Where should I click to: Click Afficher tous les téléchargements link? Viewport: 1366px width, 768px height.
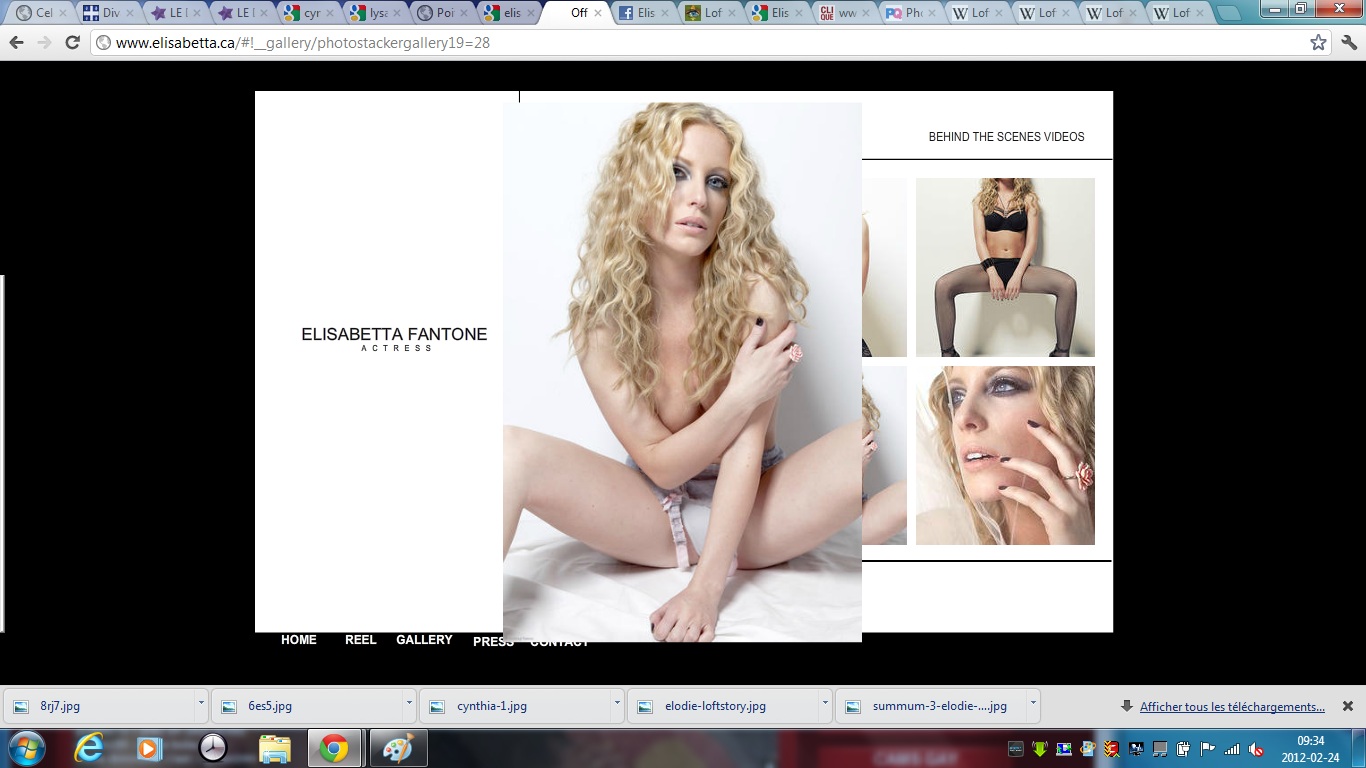click(x=1232, y=707)
